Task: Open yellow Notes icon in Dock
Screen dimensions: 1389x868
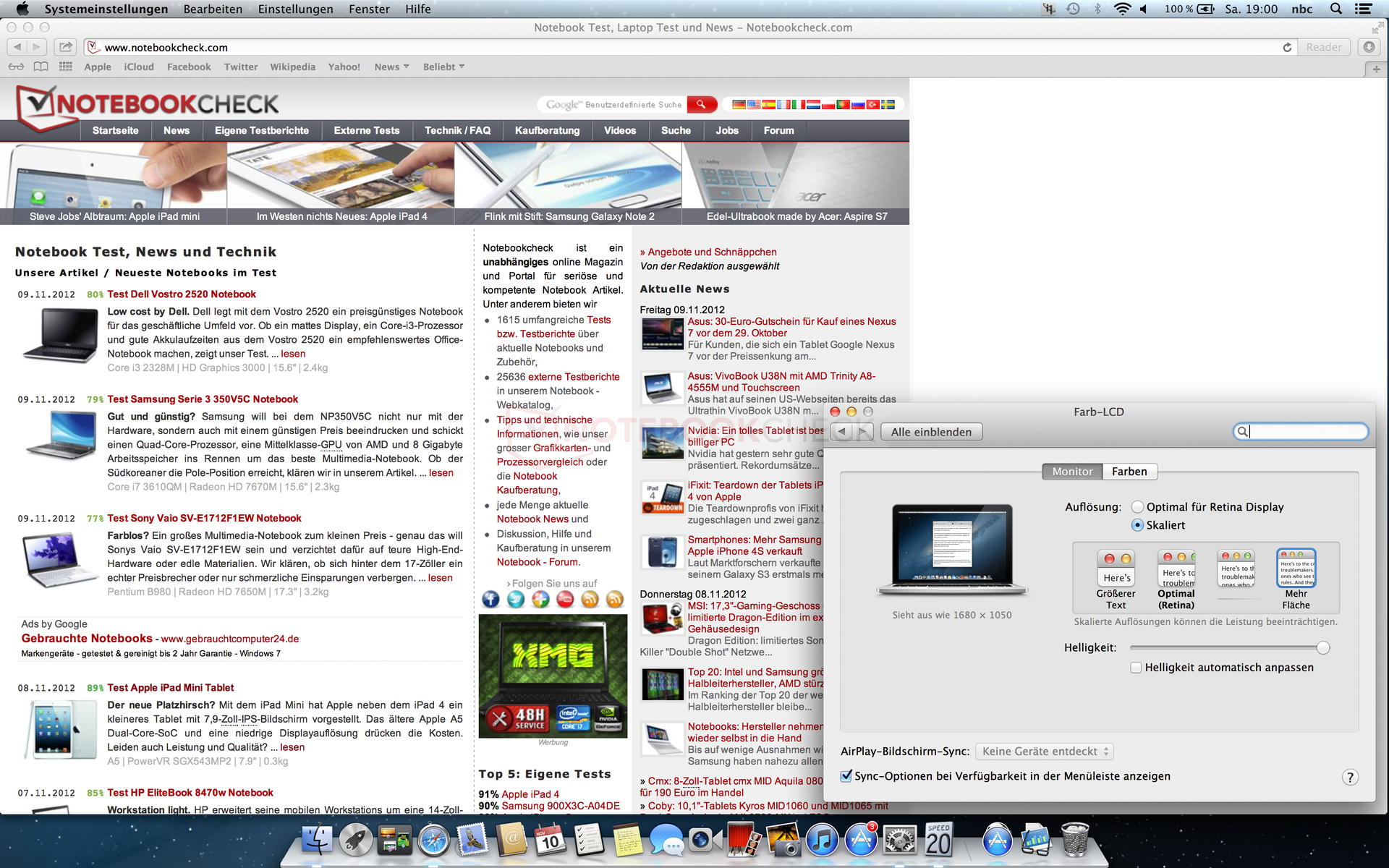Action: 627,841
